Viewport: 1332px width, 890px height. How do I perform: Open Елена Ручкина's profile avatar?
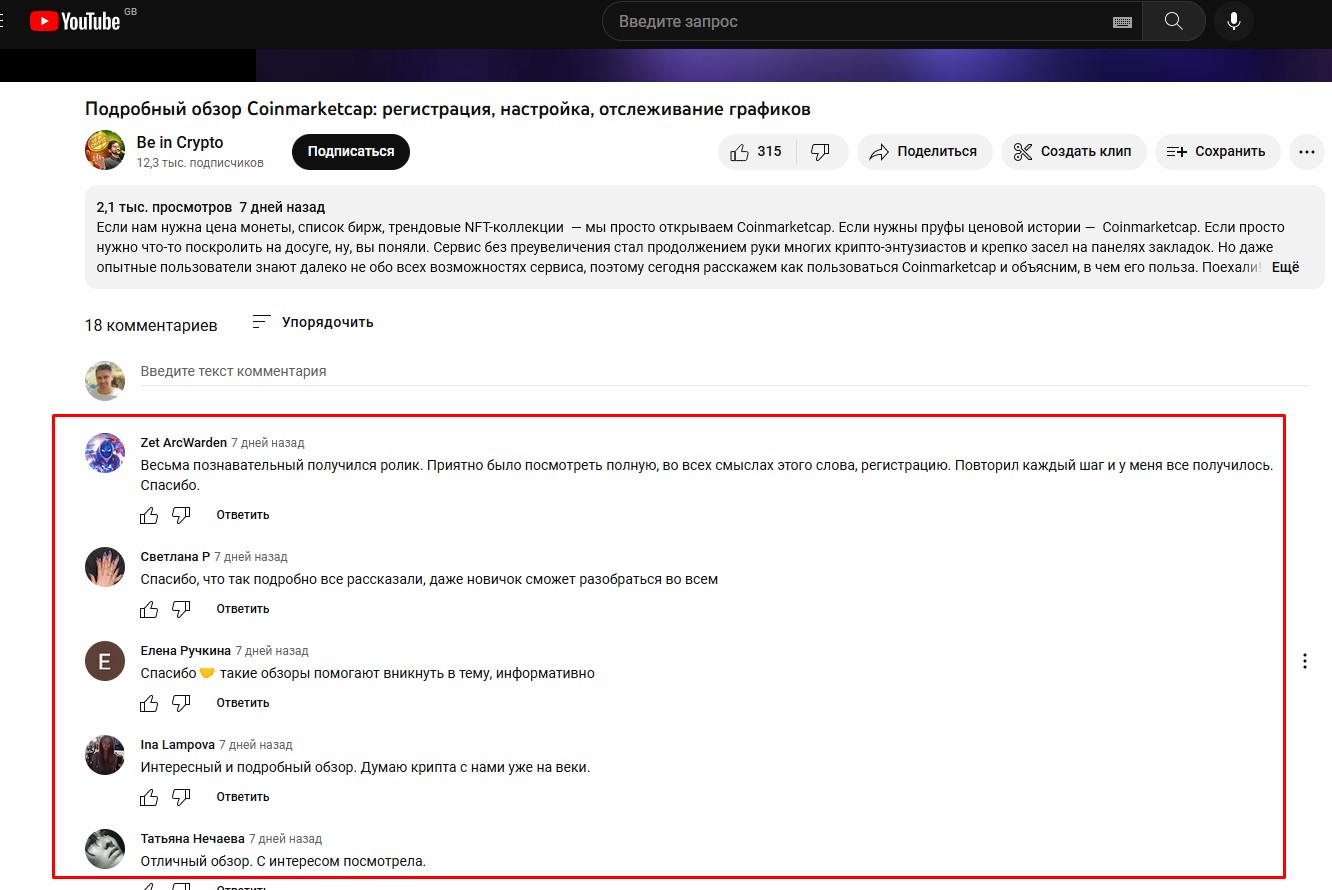click(x=105, y=661)
